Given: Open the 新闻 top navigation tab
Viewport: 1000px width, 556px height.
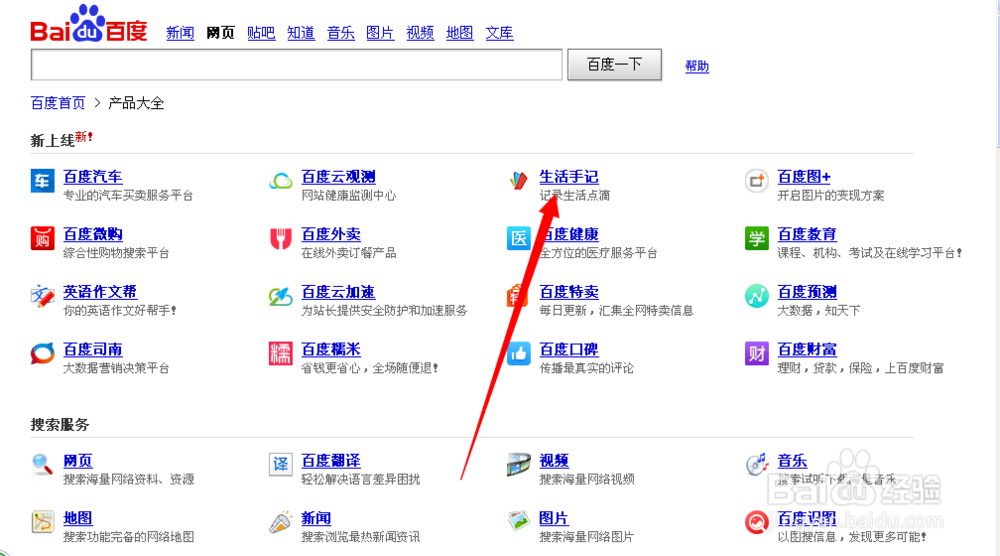Looking at the screenshot, I should pyautogui.click(x=180, y=33).
